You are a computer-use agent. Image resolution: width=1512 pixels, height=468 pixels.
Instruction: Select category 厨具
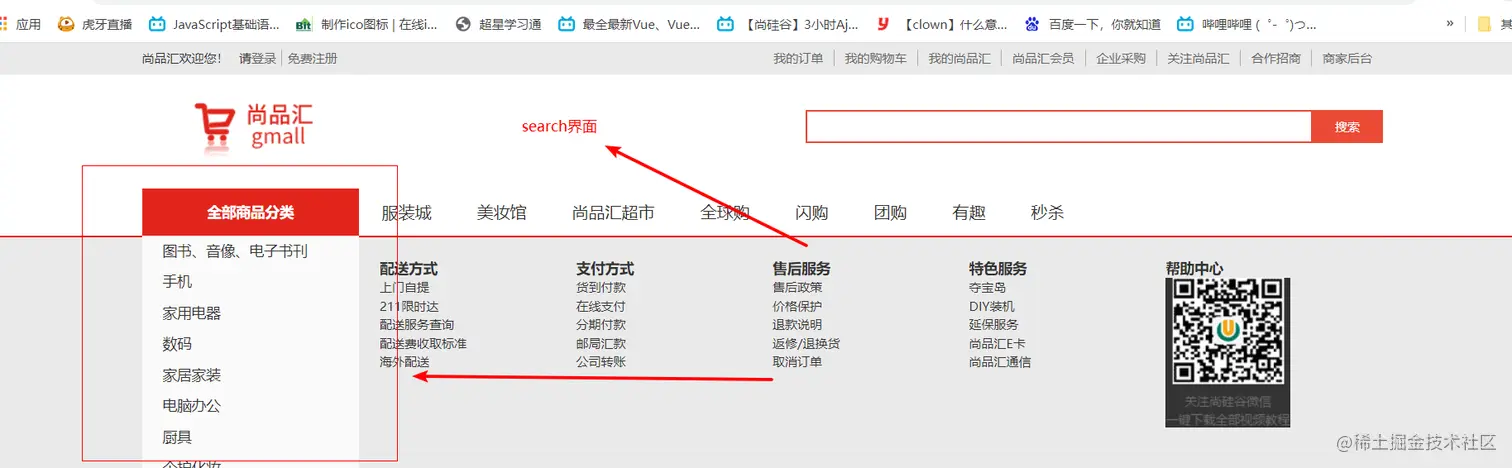click(x=177, y=437)
